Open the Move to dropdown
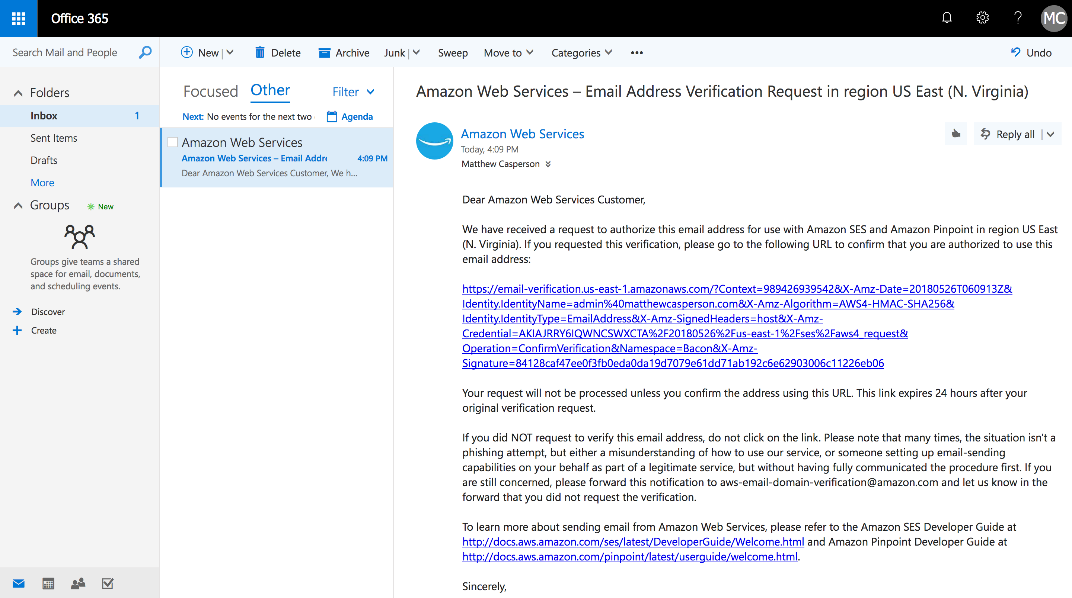The image size is (1072, 598). pos(508,53)
